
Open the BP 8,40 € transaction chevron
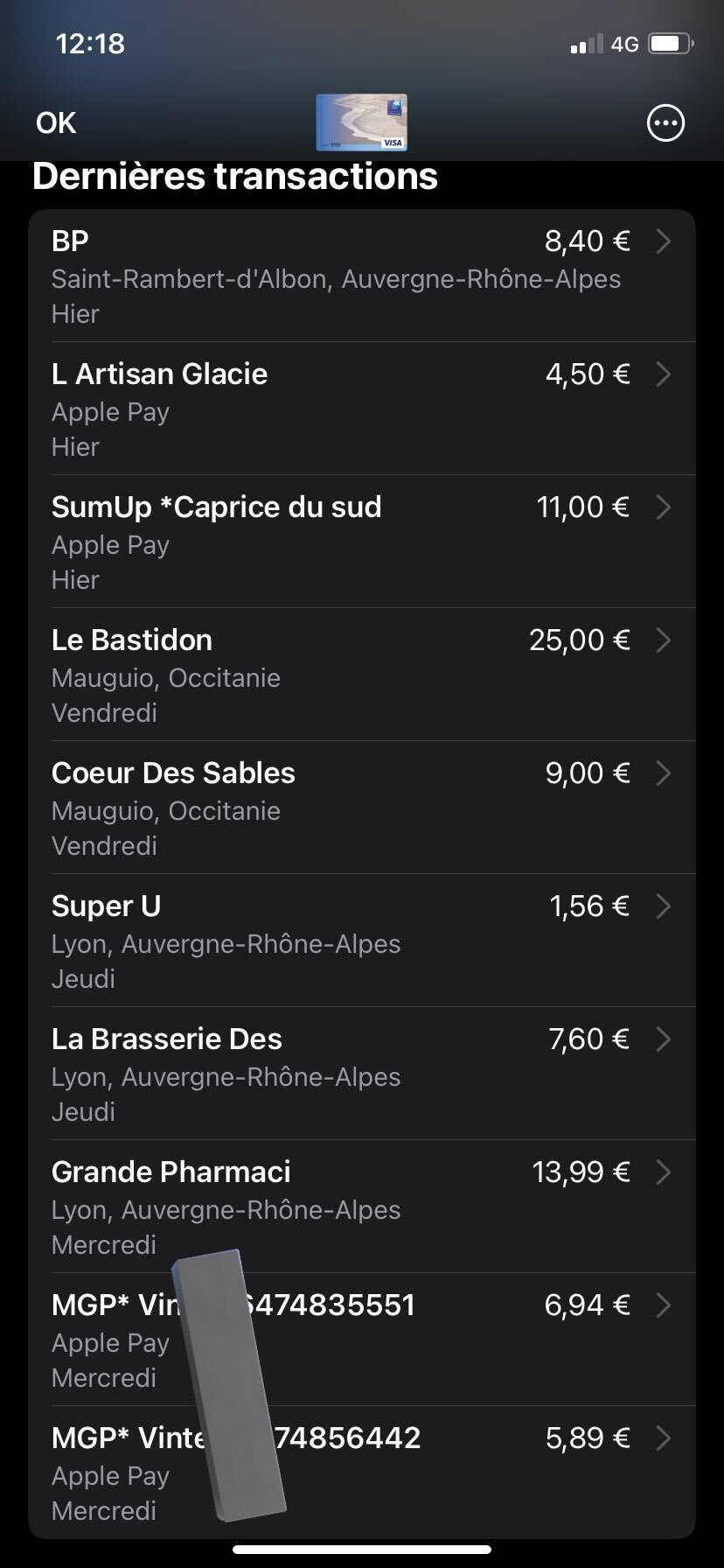[664, 241]
